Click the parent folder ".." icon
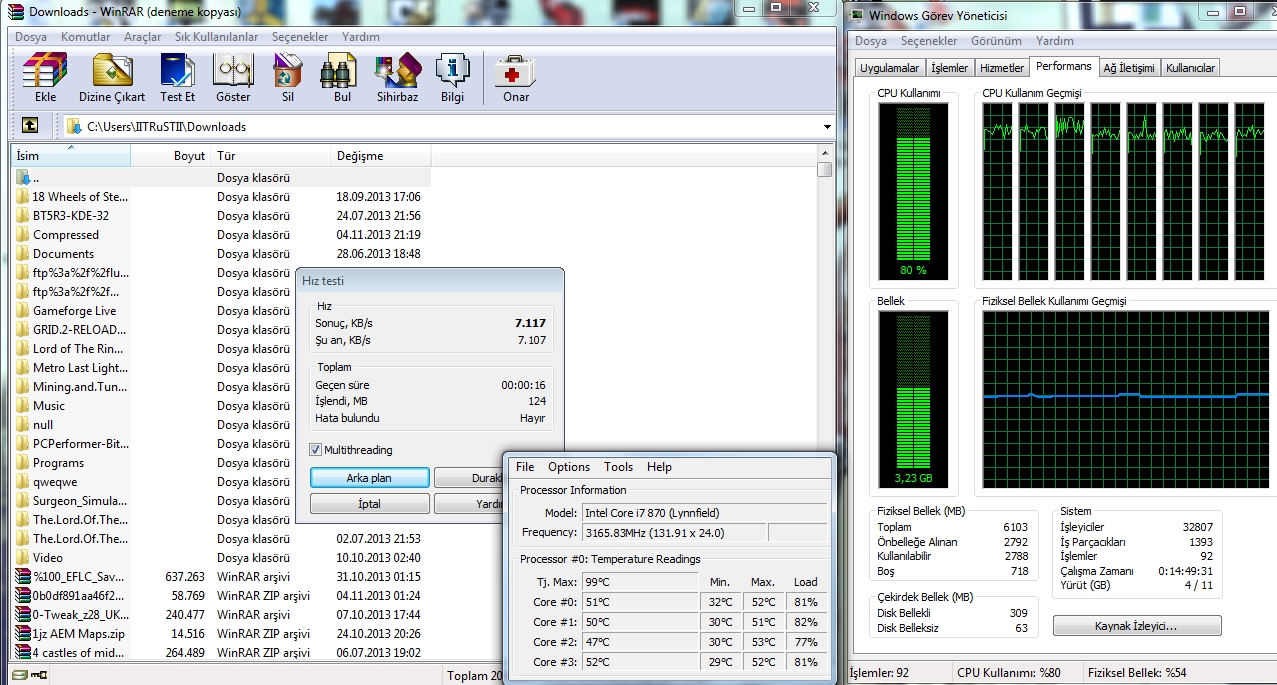The width and height of the screenshot is (1277, 685). click(x=23, y=178)
